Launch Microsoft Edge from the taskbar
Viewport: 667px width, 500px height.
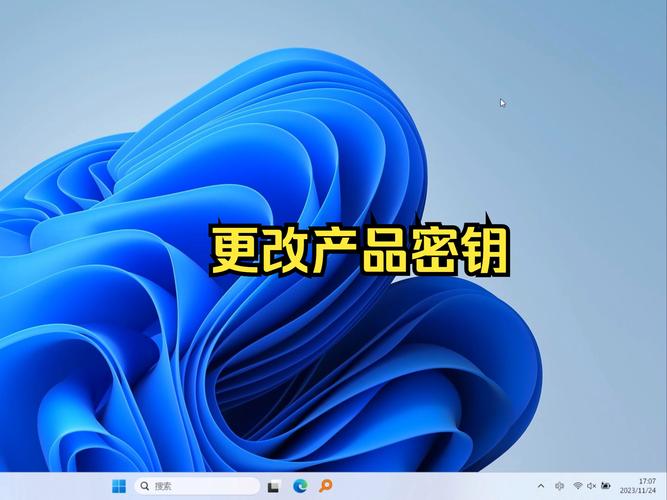coord(300,486)
